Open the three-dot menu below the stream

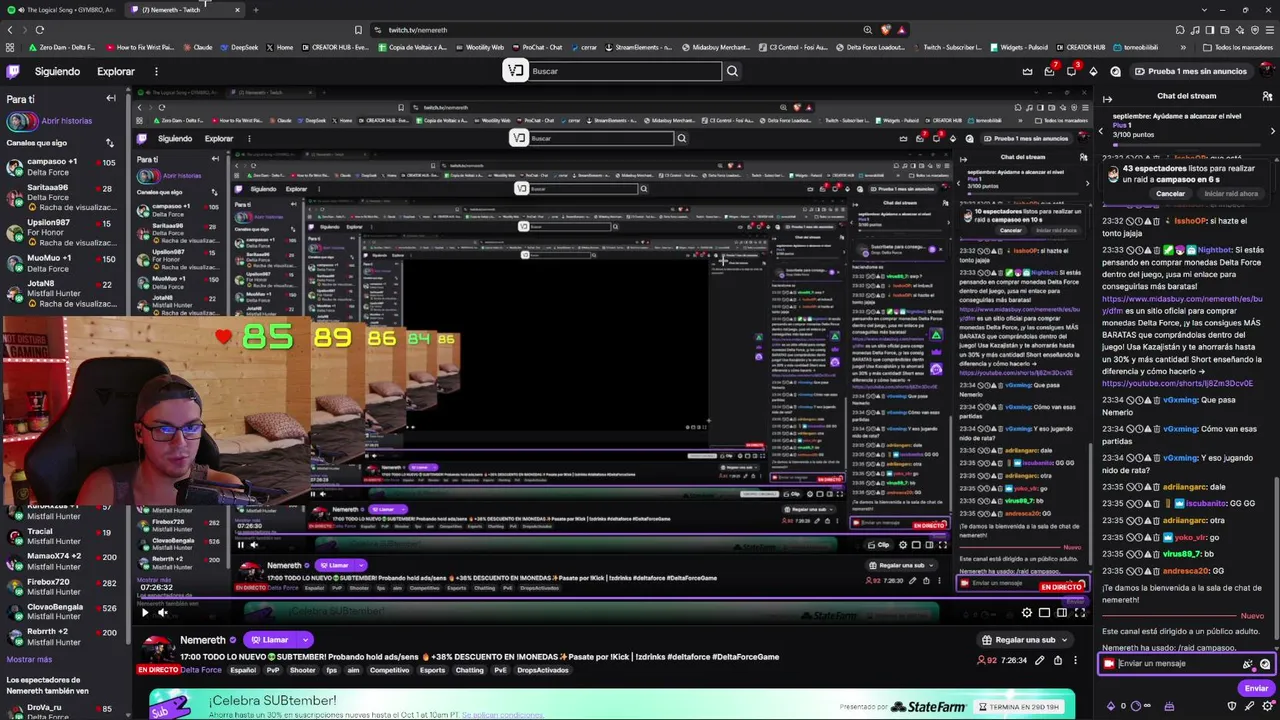click(1075, 660)
